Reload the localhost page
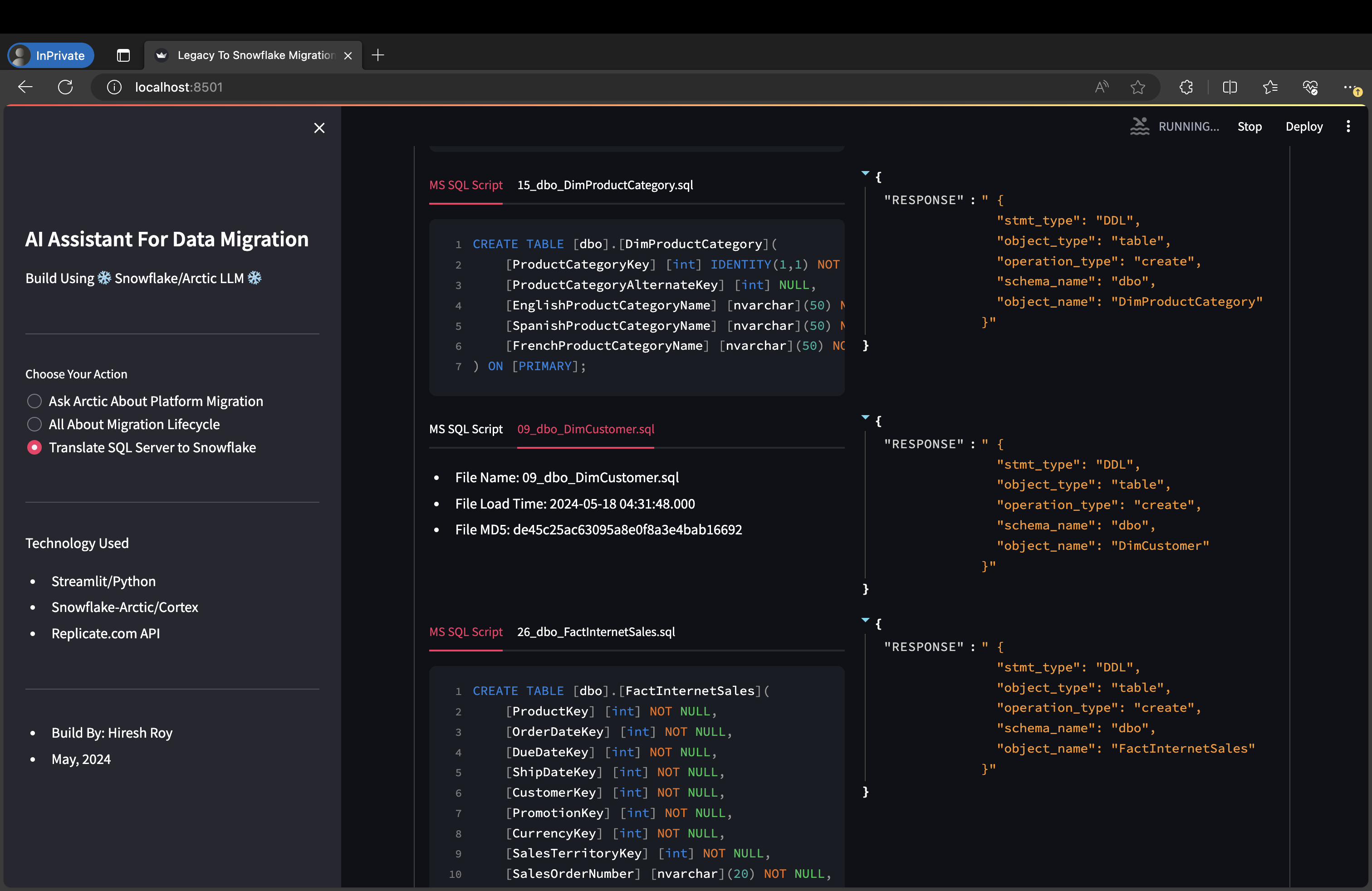The height and width of the screenshot is (891, 1372). (x=65, y=87)
